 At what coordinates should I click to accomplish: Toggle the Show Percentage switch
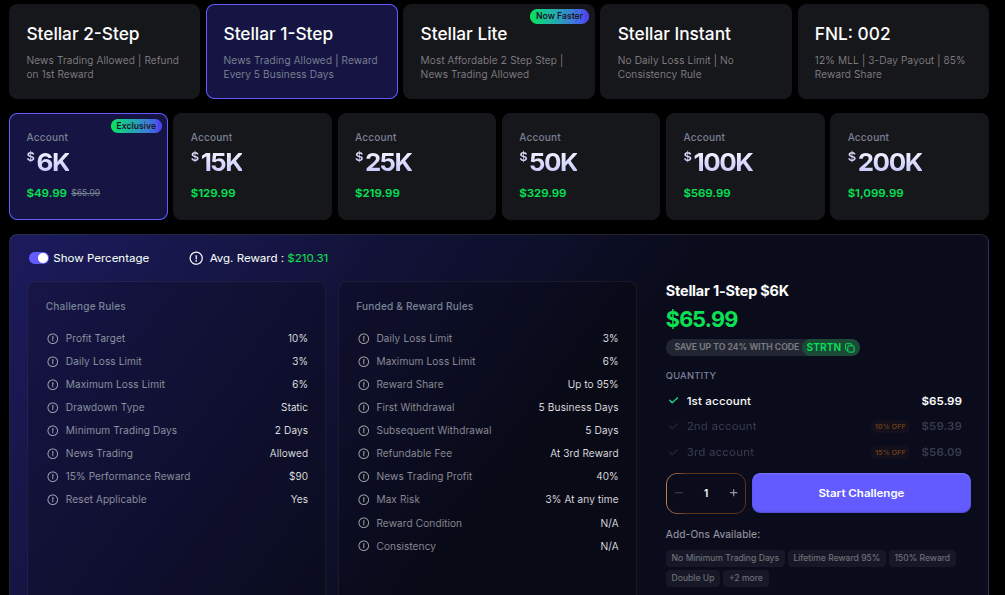pos(38,258)
